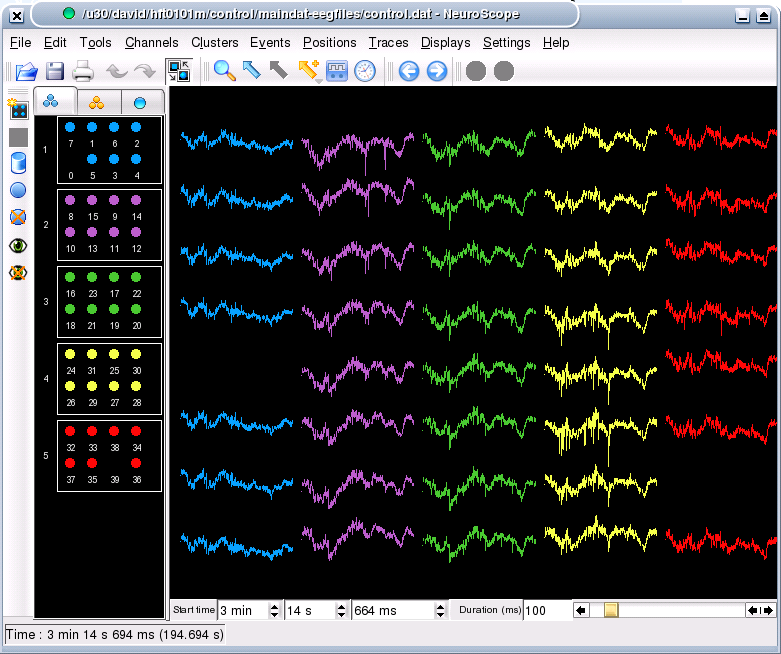The height and width of the screenshot is (654, 781).
Task: Click the crossed-out circle sidebar icon
Action: point(18,217)
